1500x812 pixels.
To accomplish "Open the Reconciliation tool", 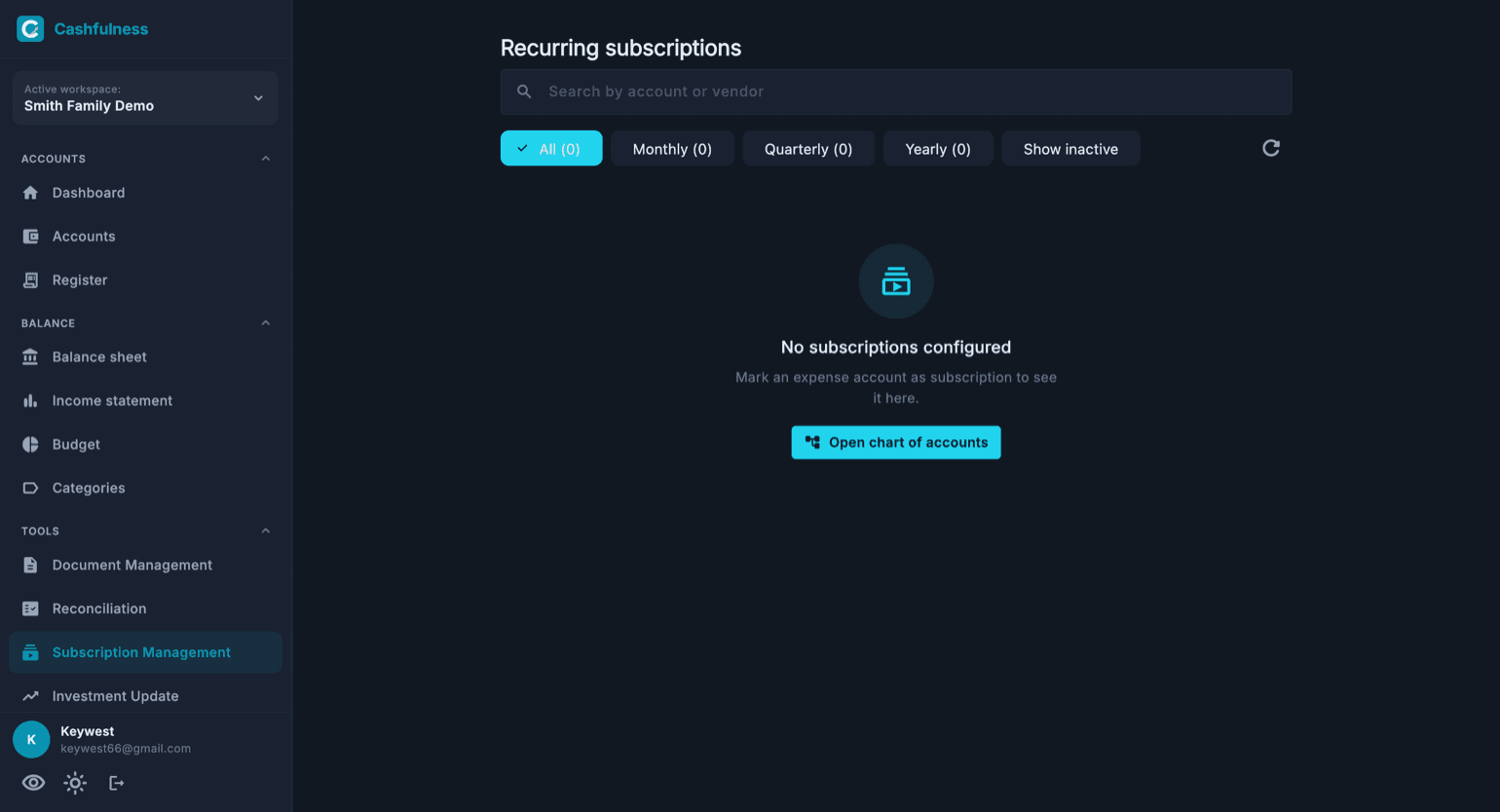I will (145, 609).
